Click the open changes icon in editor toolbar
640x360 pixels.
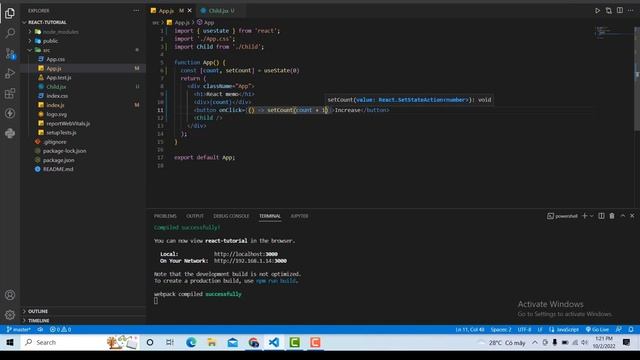609,11
